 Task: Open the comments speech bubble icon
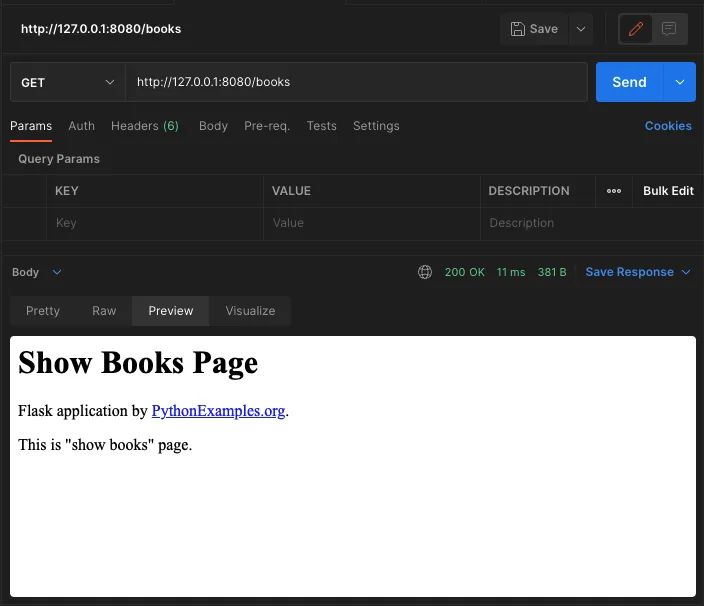(669, 29)
